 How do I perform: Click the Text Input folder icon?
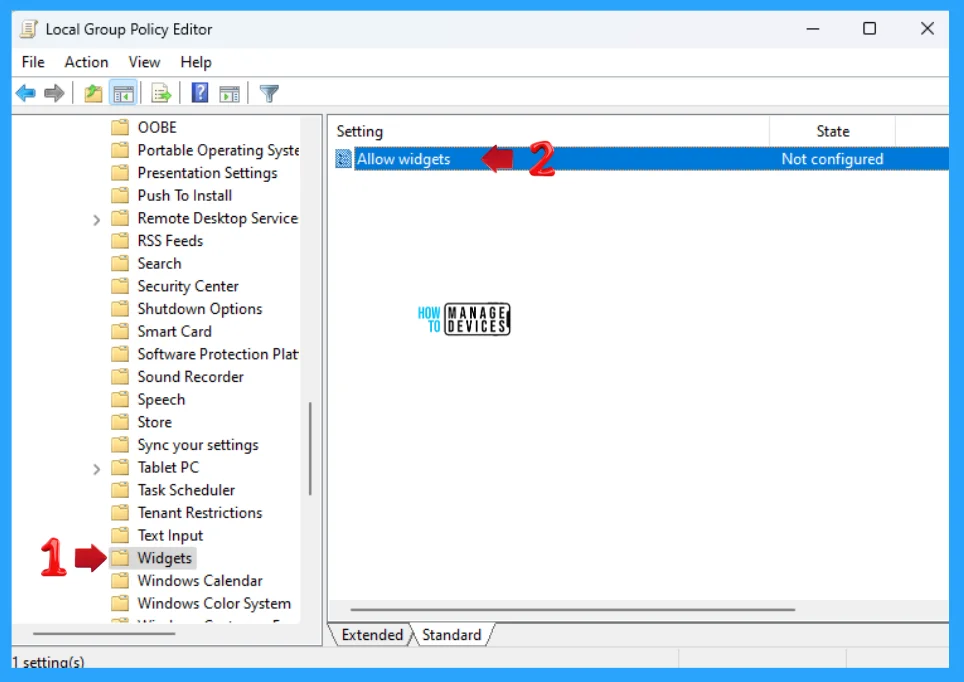click(x=120, y=535)
